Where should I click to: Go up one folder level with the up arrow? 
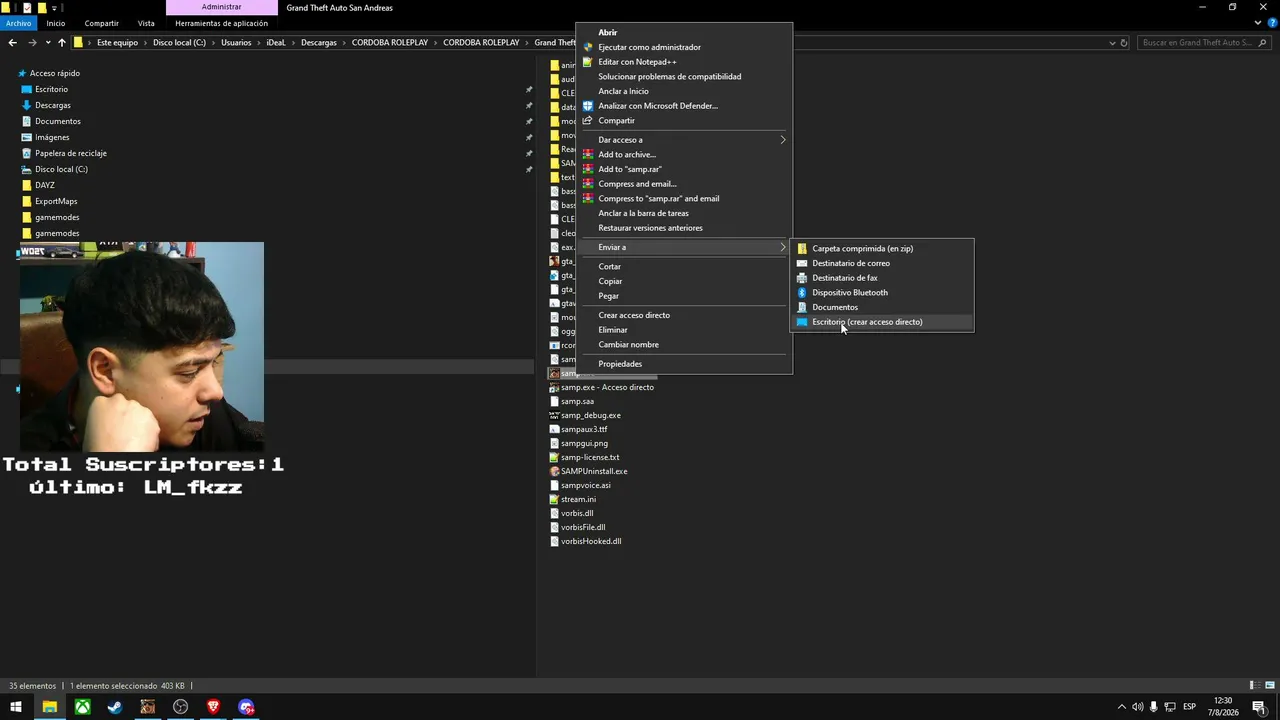click(x=62, y=43)
